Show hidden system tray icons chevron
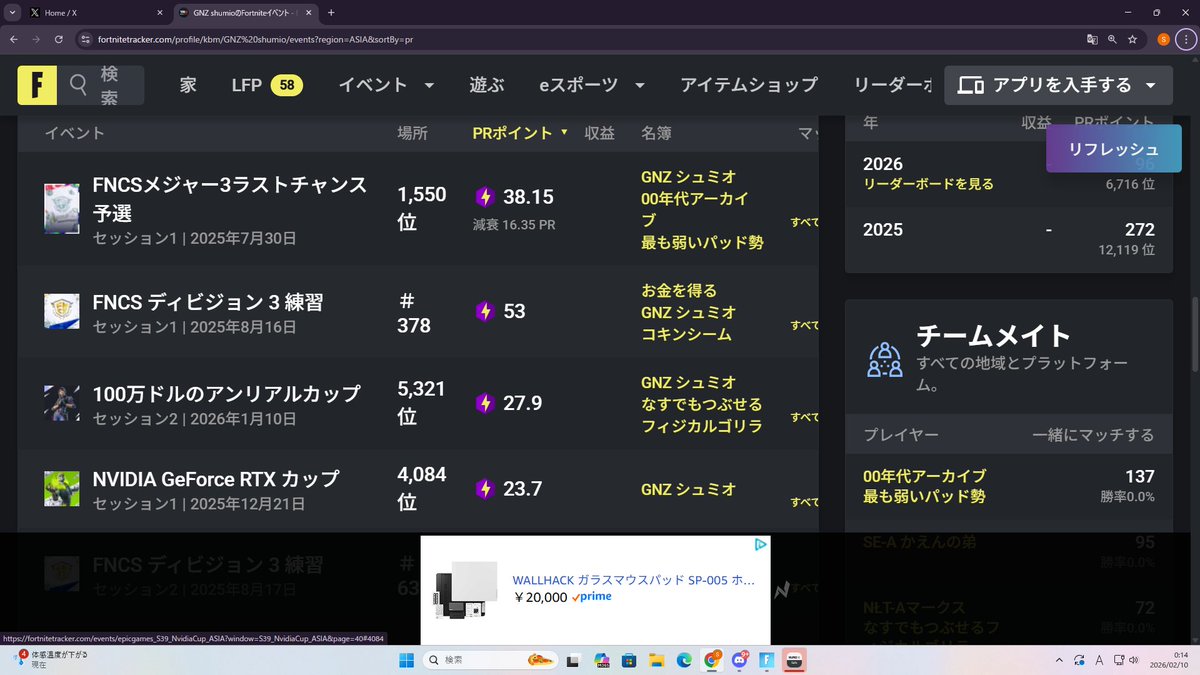Viewport: 1200px width, 675px height. point(1058,660)
